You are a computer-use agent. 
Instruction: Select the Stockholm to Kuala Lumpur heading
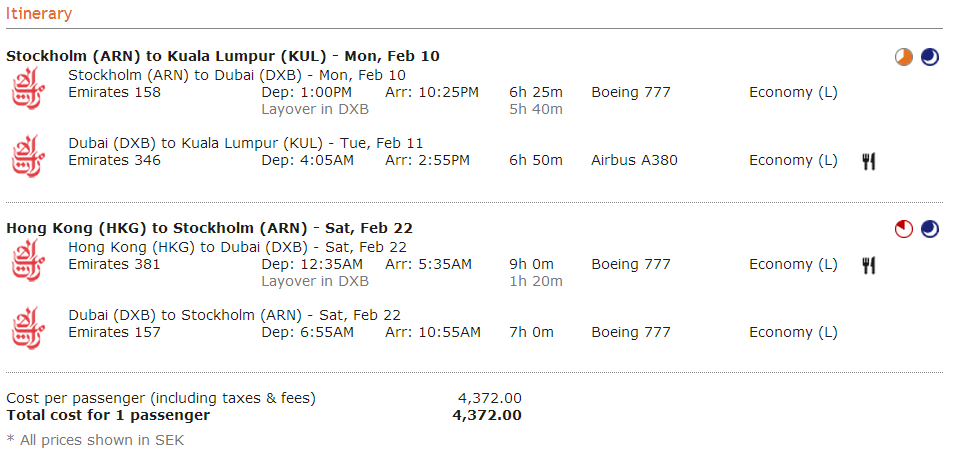tap(223, 56)
